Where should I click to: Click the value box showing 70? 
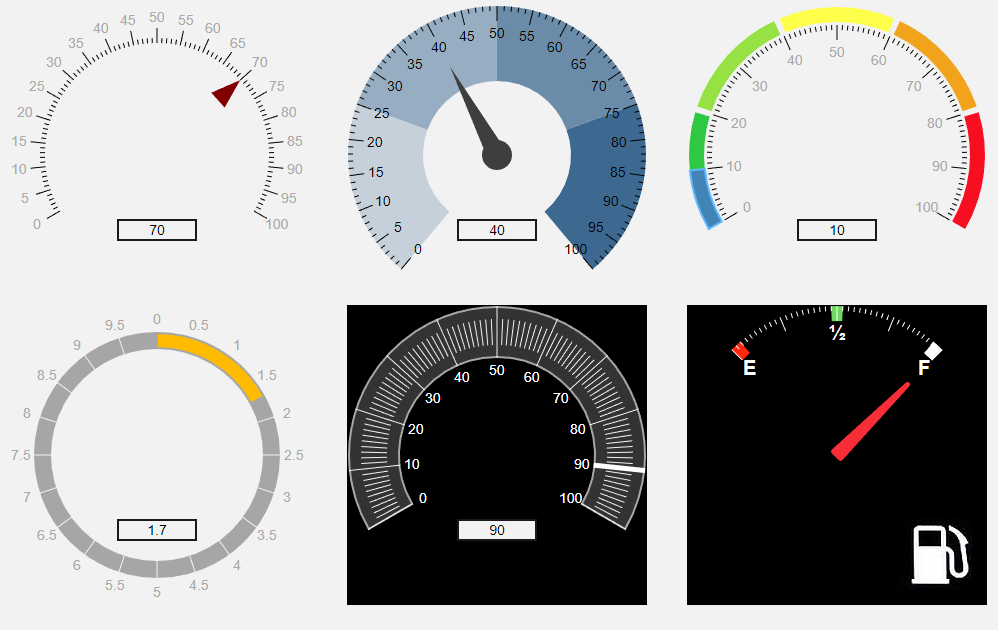[x=157, y=230]
